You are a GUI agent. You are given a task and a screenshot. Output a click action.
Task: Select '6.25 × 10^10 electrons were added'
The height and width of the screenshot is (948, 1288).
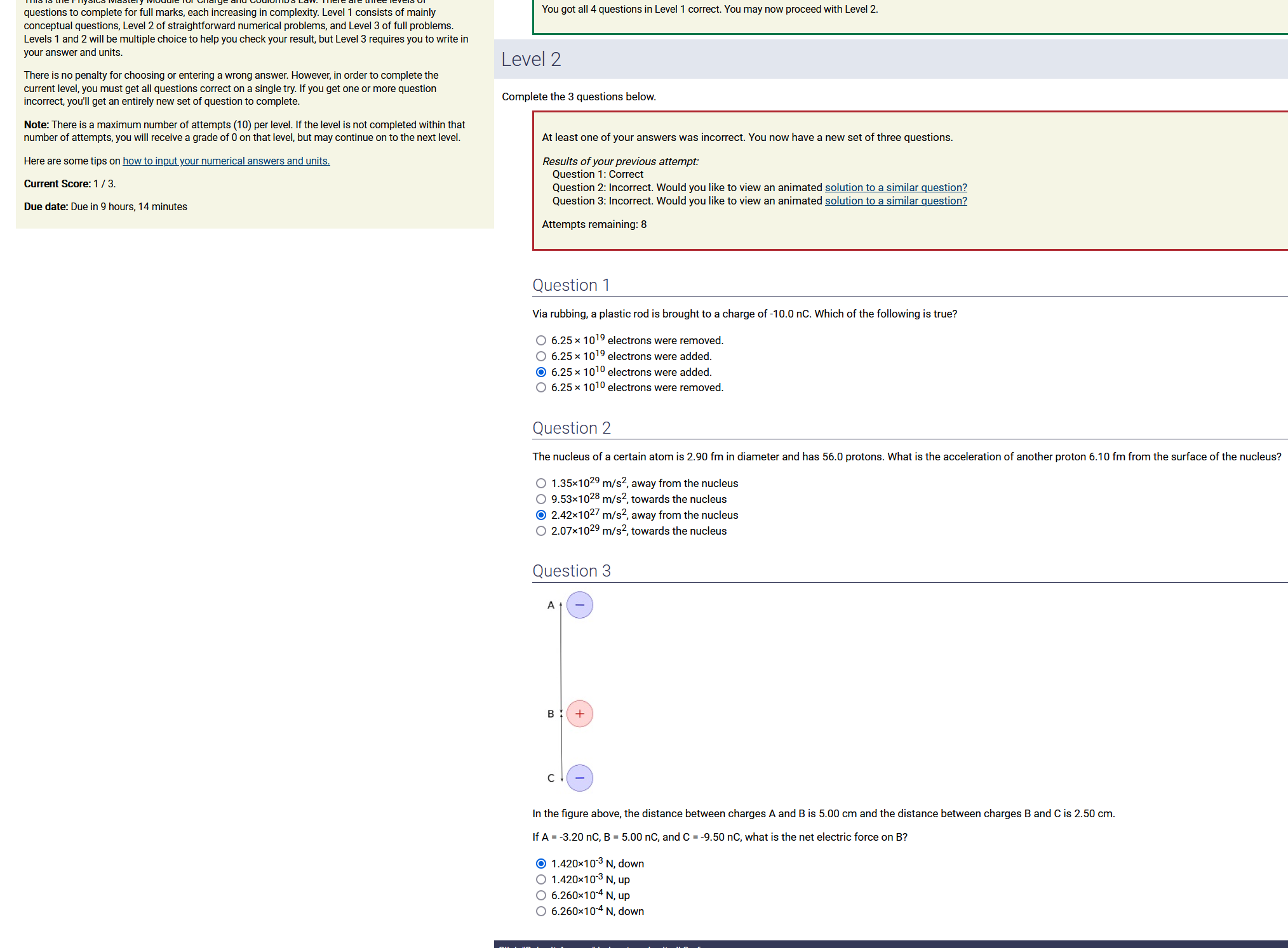(540, 372)
